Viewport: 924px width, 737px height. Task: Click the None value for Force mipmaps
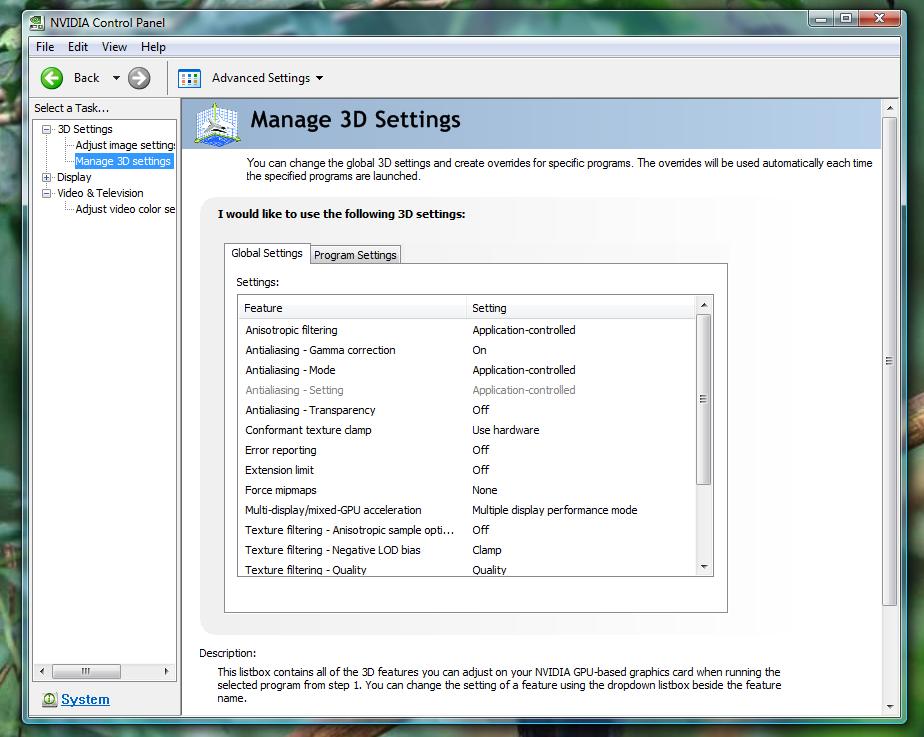coord(484,490)
